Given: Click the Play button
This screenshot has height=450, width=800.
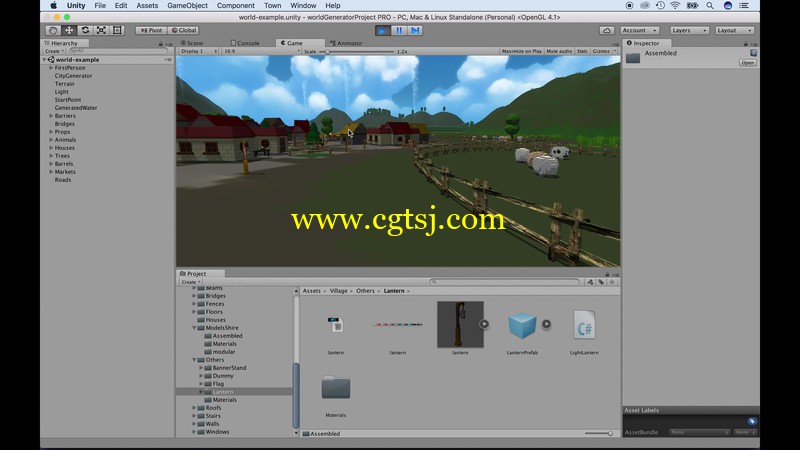Looking at the screenshot, I should (382, 31).
